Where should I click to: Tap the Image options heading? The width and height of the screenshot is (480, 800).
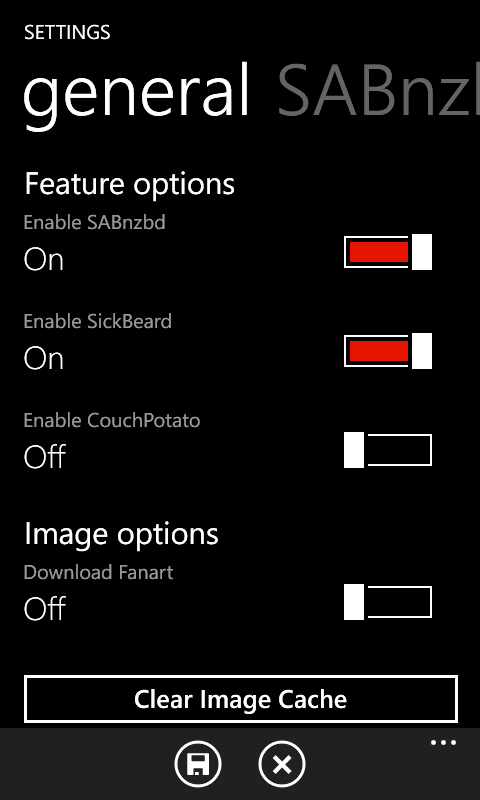click(121, 534)
